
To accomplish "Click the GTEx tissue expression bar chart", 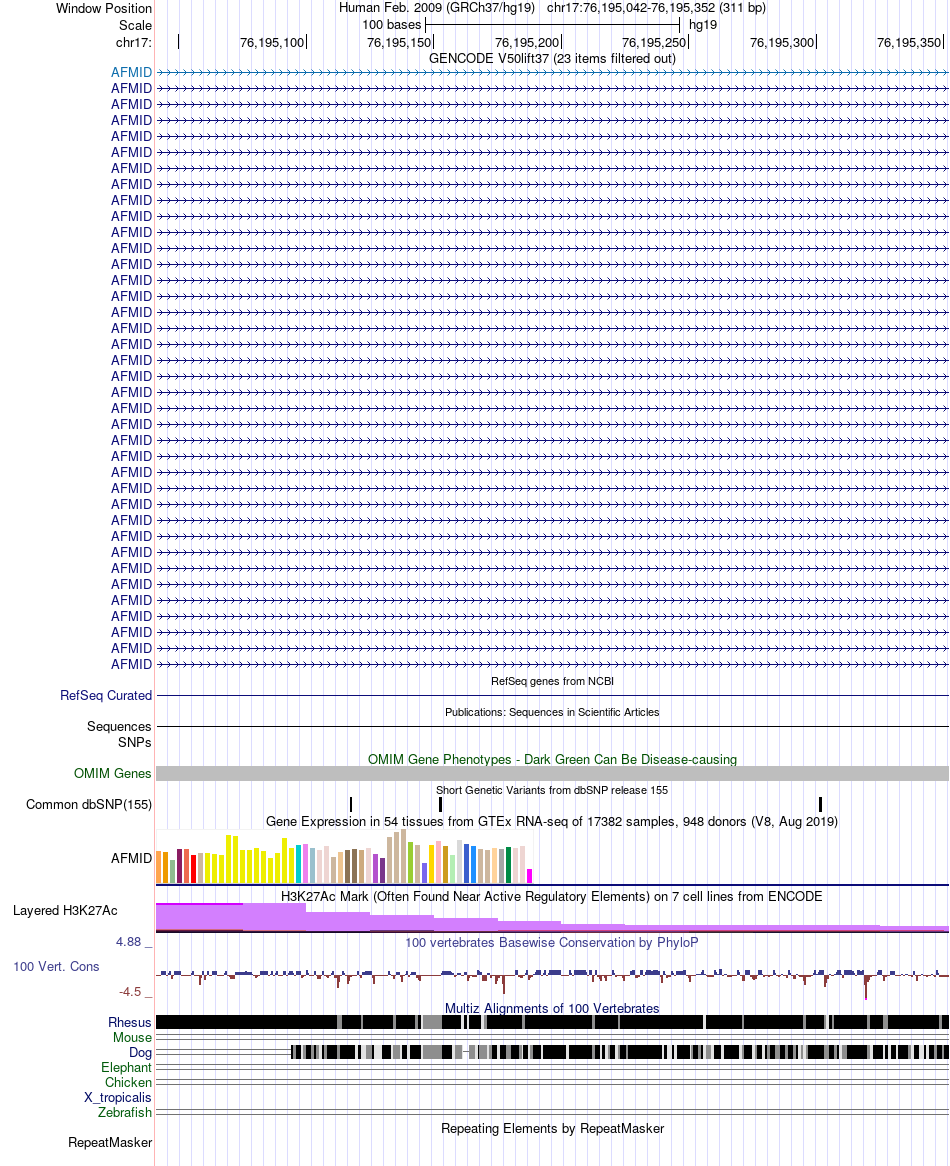I will pos(344,857).
